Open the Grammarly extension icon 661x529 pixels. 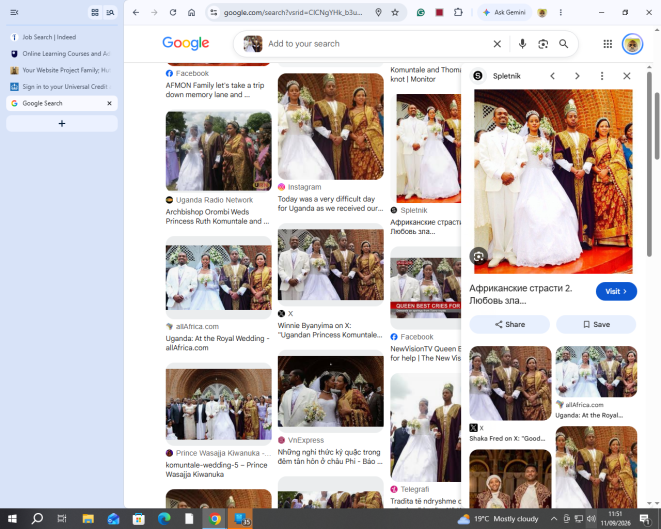420,13
